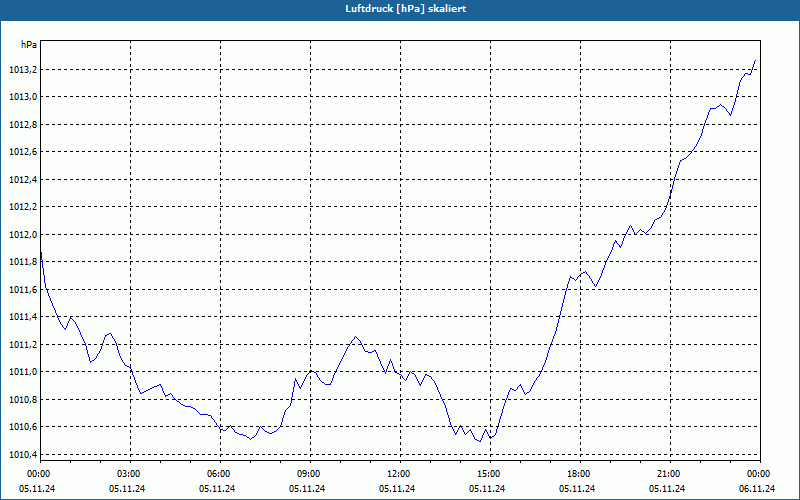
Task: Click the 1011,6 axis label
Action: click(22, 290)
